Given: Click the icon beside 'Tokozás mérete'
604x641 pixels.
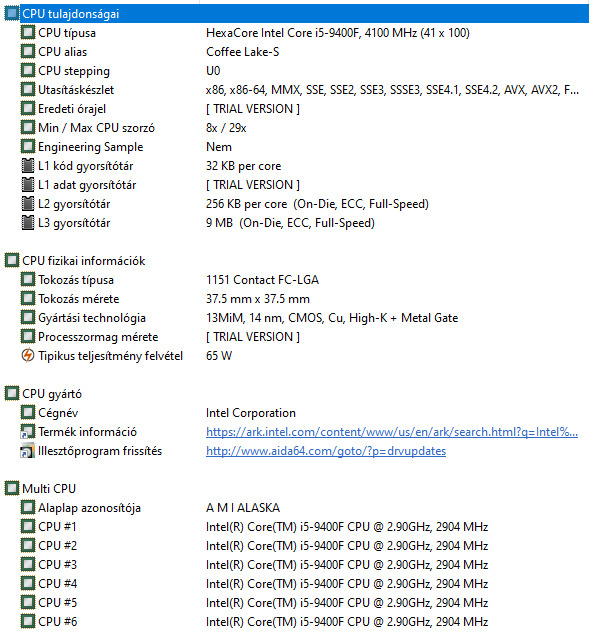Looking at the screenshot, I should pos(28,299).
